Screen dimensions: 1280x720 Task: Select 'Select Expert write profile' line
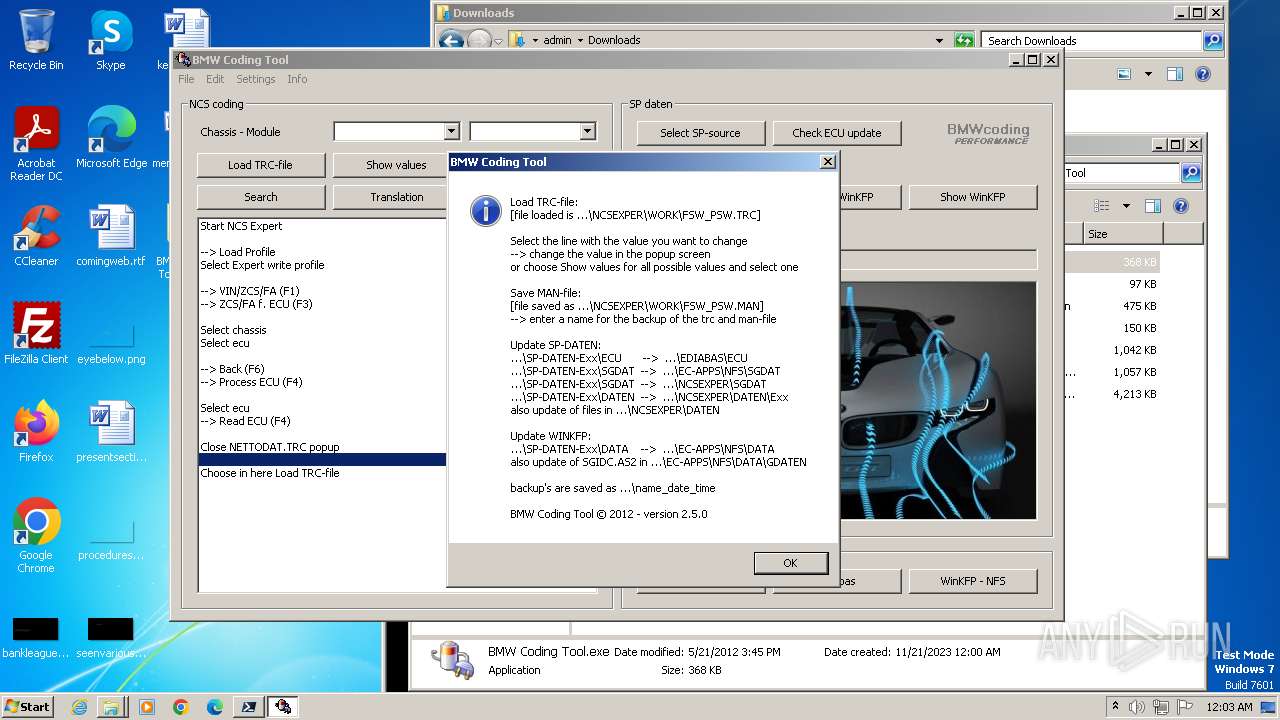point(262,265)
